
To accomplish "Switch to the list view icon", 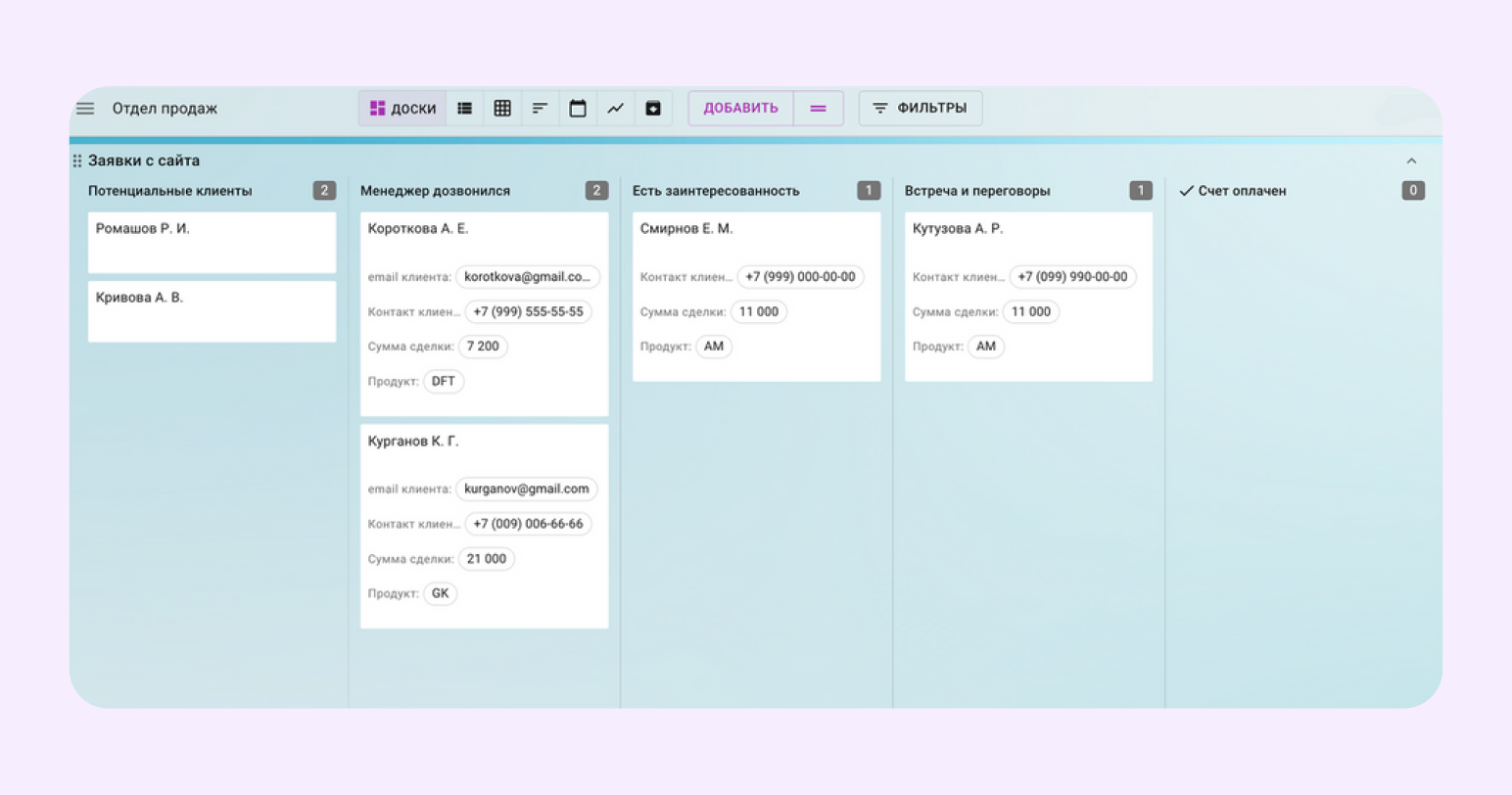I will point(465,109).
